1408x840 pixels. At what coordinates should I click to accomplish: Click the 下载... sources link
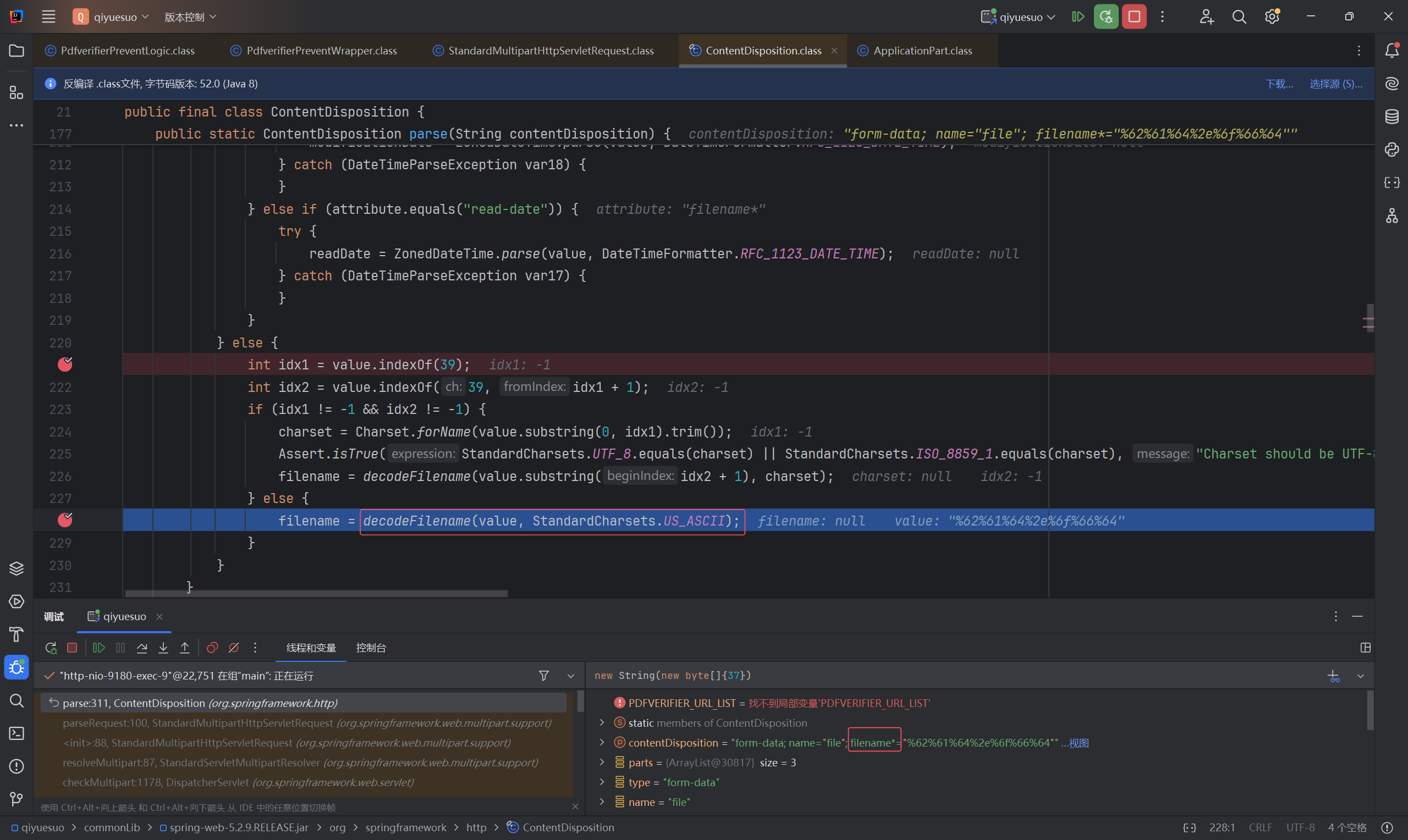point(1278,84)
